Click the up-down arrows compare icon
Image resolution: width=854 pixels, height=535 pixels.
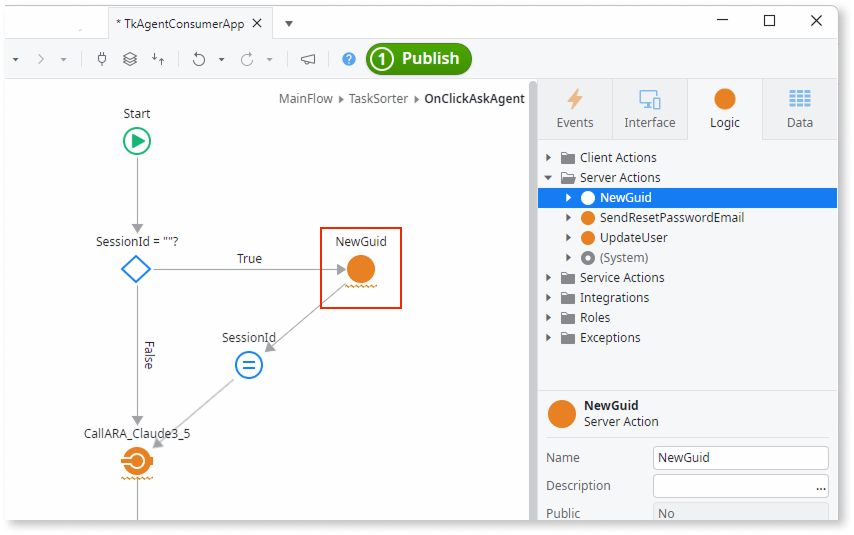[158, 59]
